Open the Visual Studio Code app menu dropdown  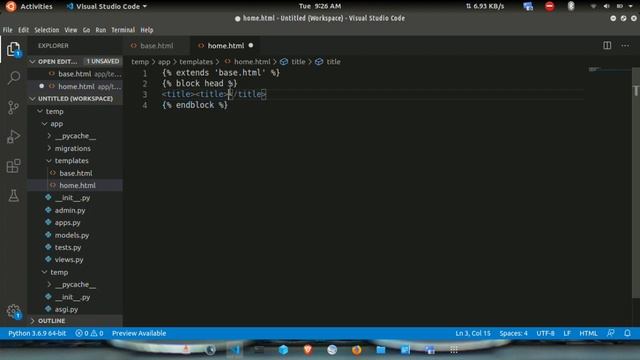pyautogui.click(x=107, y=6)
